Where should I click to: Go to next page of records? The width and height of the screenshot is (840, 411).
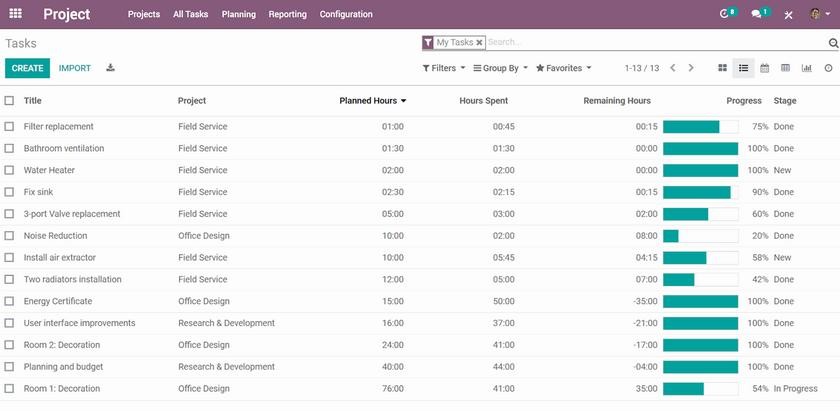click(691, 68)
